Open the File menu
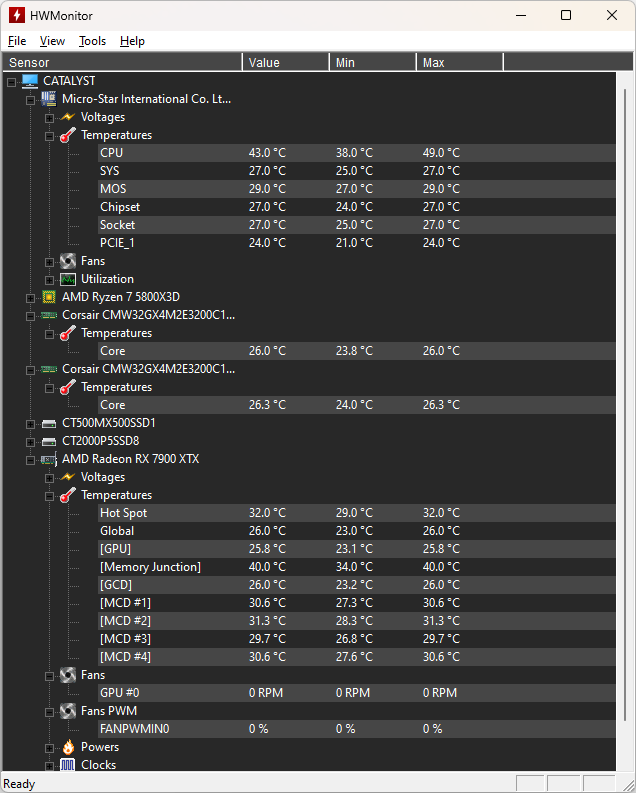 [x=17, y=41]
